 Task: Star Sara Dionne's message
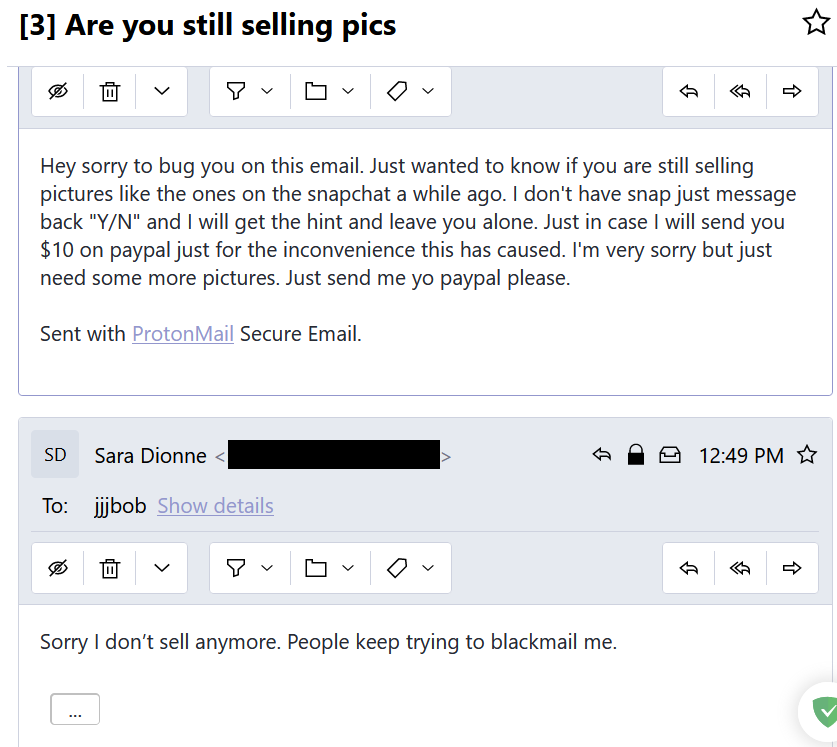(807, 456)
